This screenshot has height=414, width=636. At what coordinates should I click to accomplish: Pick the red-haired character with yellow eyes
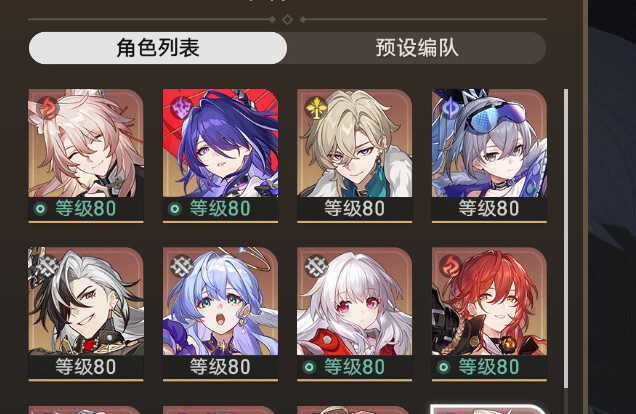coord(489,314)
